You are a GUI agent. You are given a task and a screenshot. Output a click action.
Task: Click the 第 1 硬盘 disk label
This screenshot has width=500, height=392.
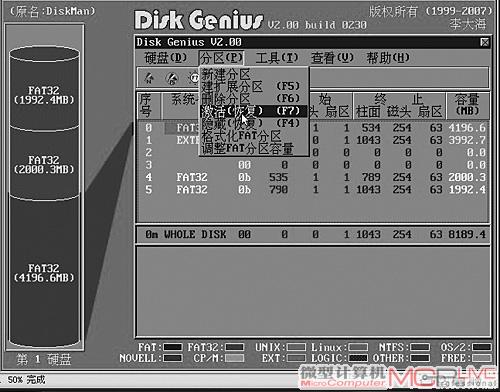(44, 359)
